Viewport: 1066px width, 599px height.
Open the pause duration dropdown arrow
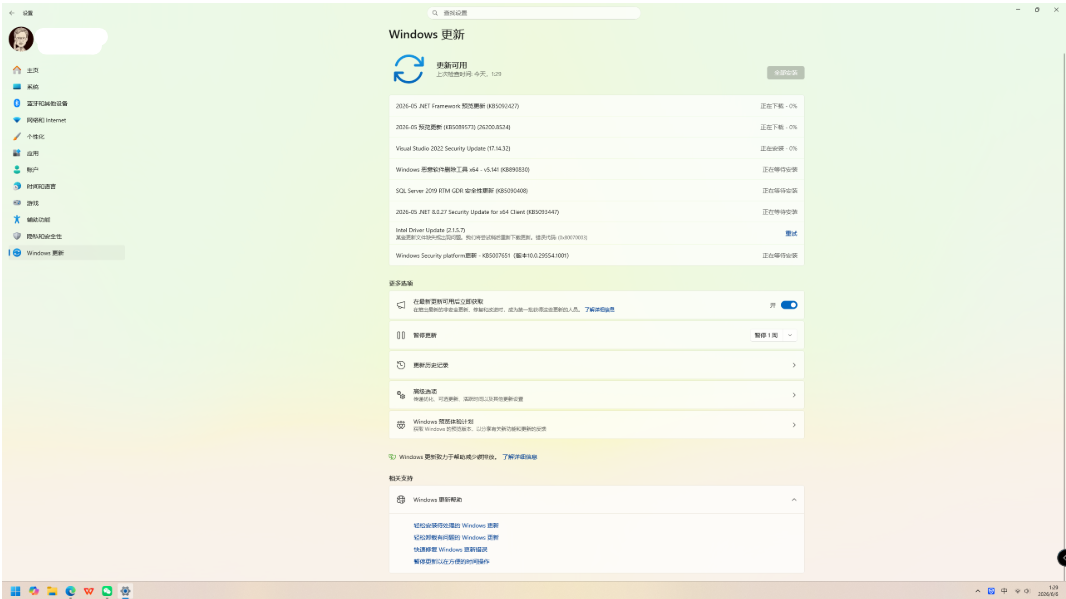pos(790,335)
